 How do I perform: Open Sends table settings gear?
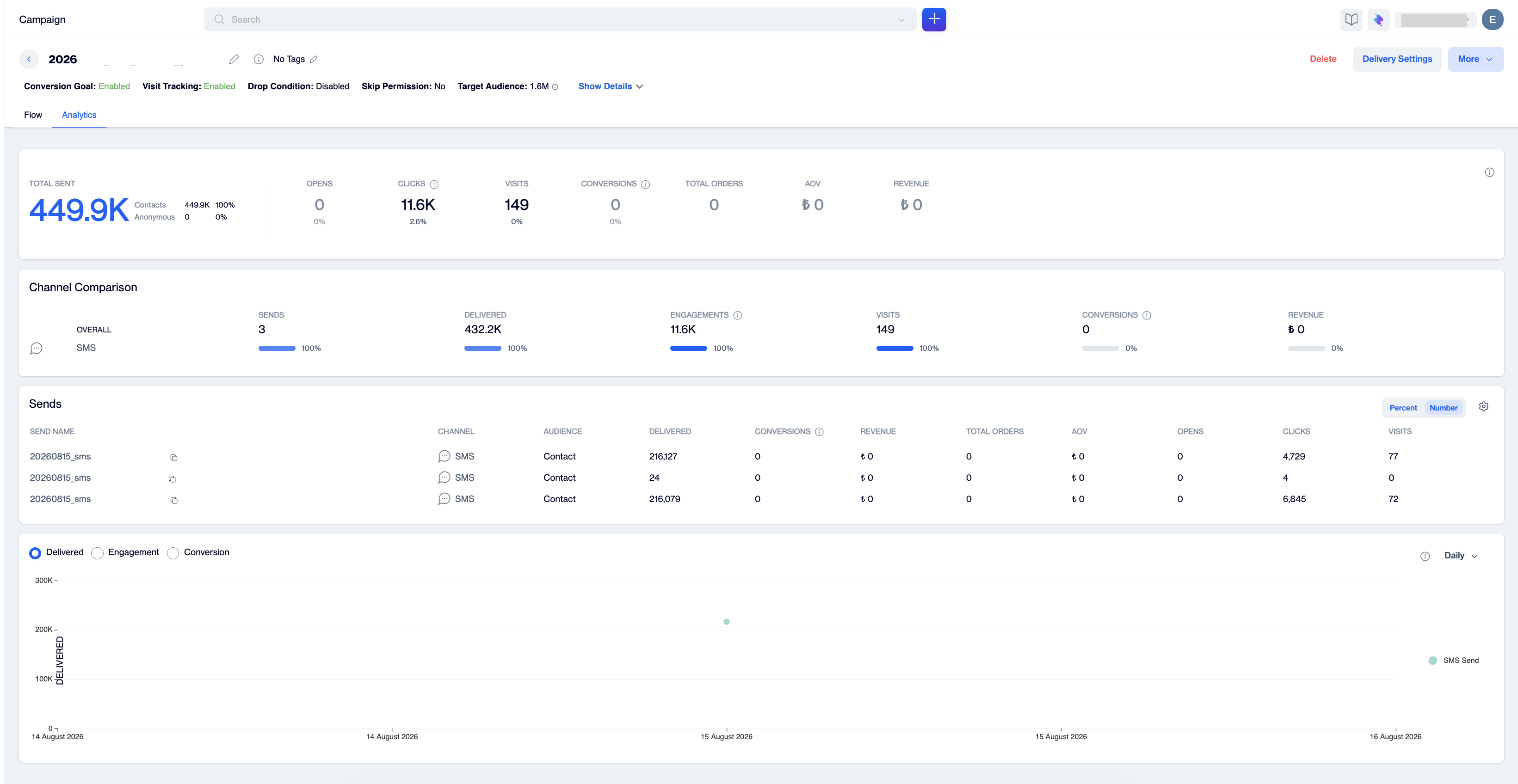(x=1484, y=406)
